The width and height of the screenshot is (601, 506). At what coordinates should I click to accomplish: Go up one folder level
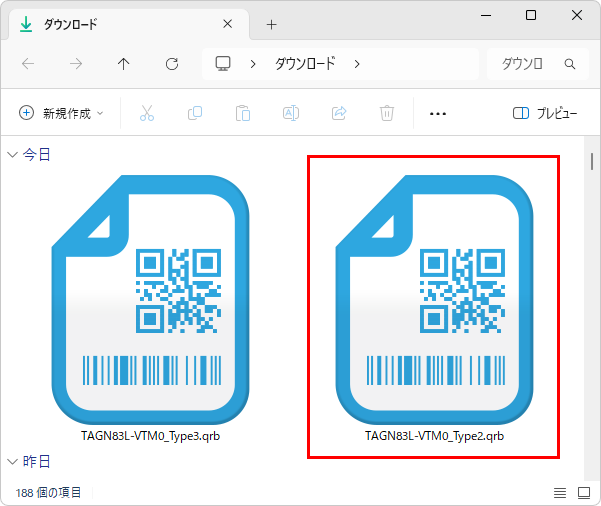click(x=123, y=64)
